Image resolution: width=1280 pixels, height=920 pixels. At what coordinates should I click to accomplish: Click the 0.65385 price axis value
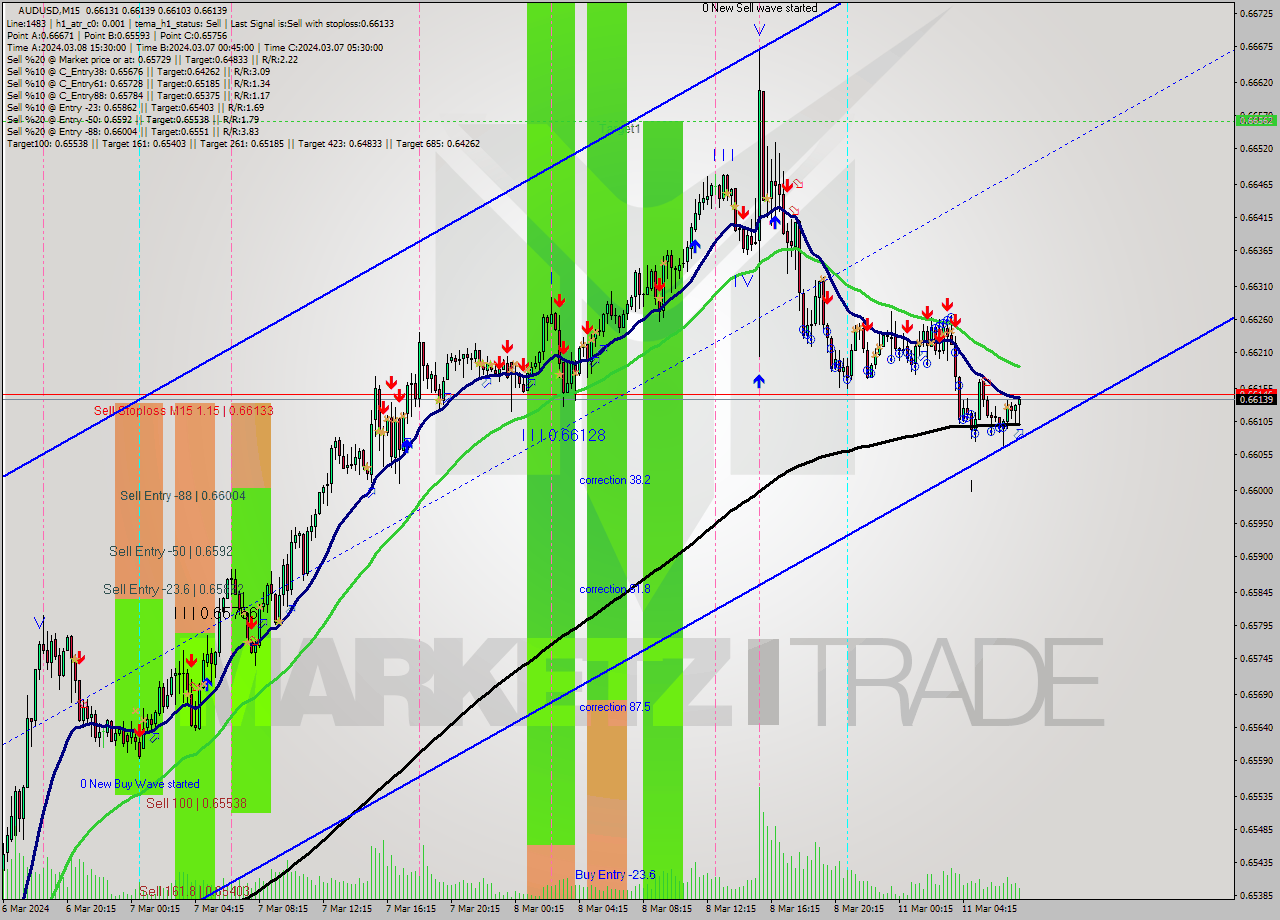1256,895
